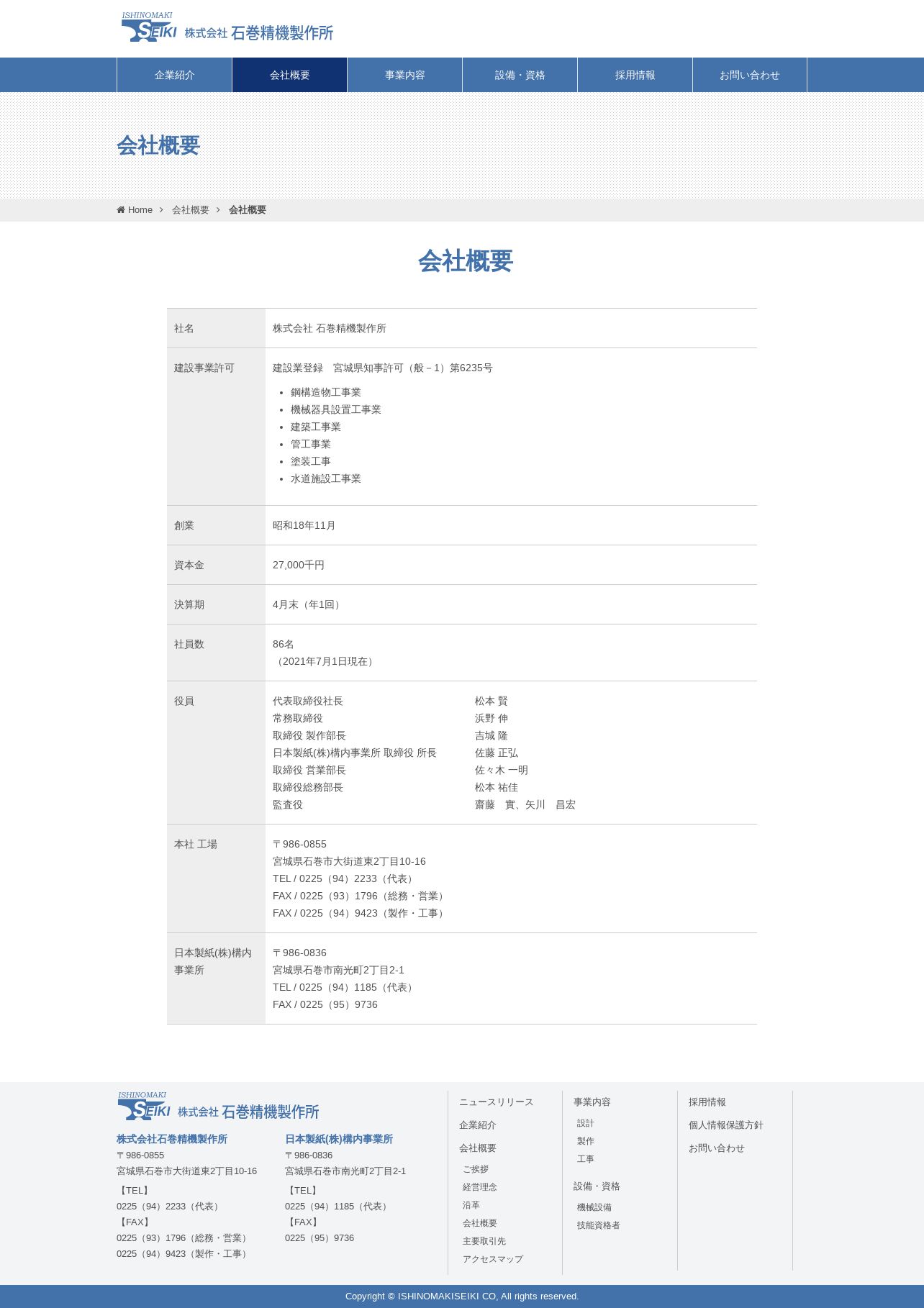Open the 企業紹介 navigation menu item
The width and height of the screenshot is (924, 1308).
click(x=175, y=75)
